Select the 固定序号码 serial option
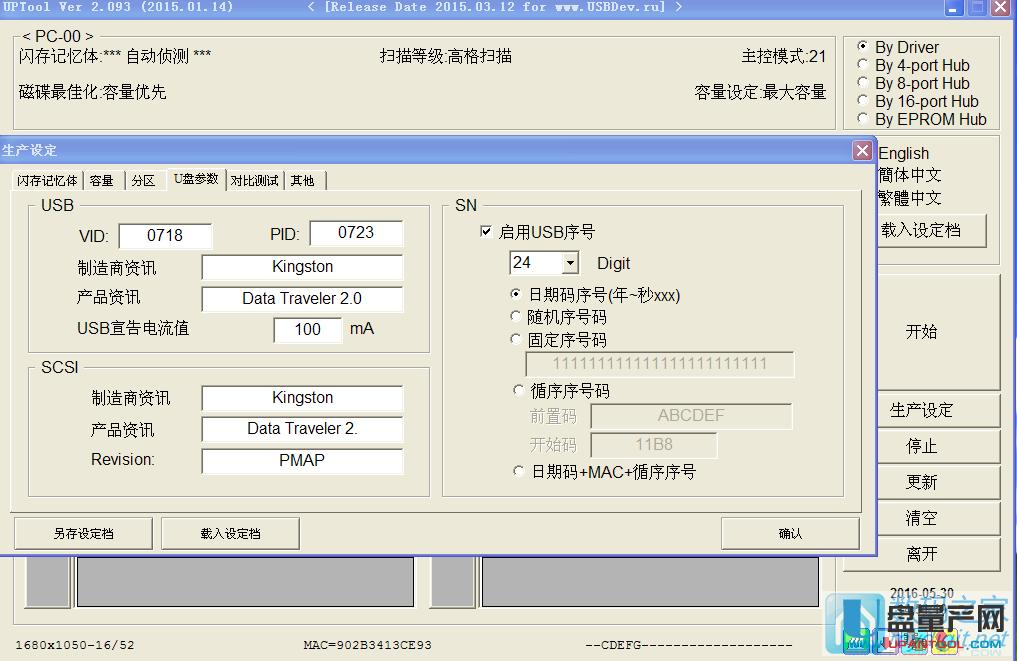 [x=518, y=339]
